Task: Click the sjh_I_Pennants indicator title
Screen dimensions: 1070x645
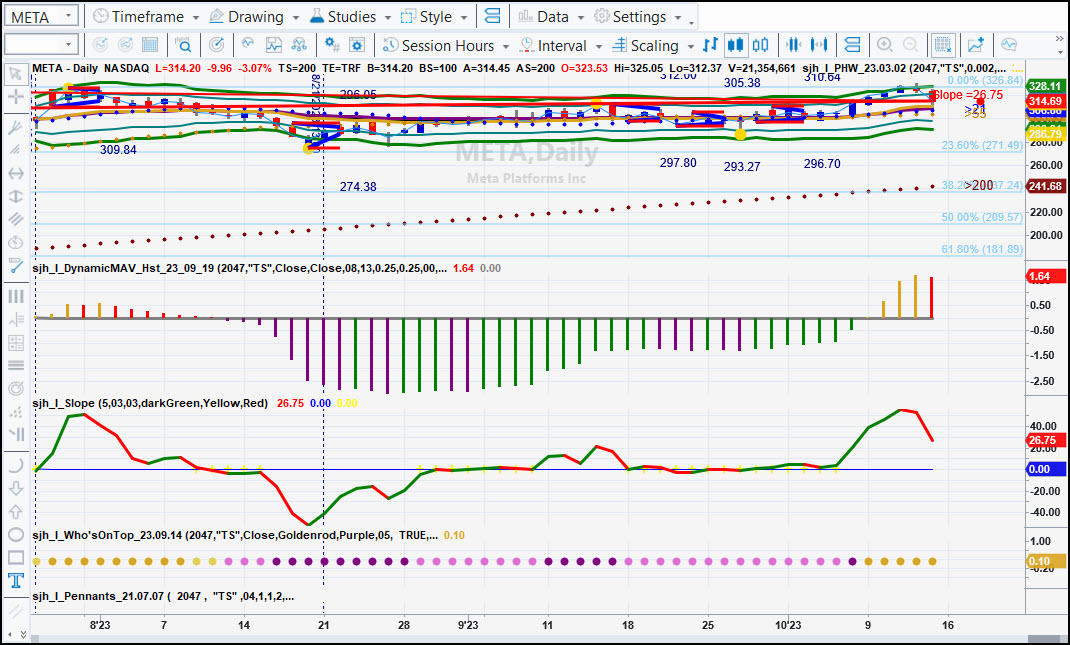Action: [x=163, y=597]
